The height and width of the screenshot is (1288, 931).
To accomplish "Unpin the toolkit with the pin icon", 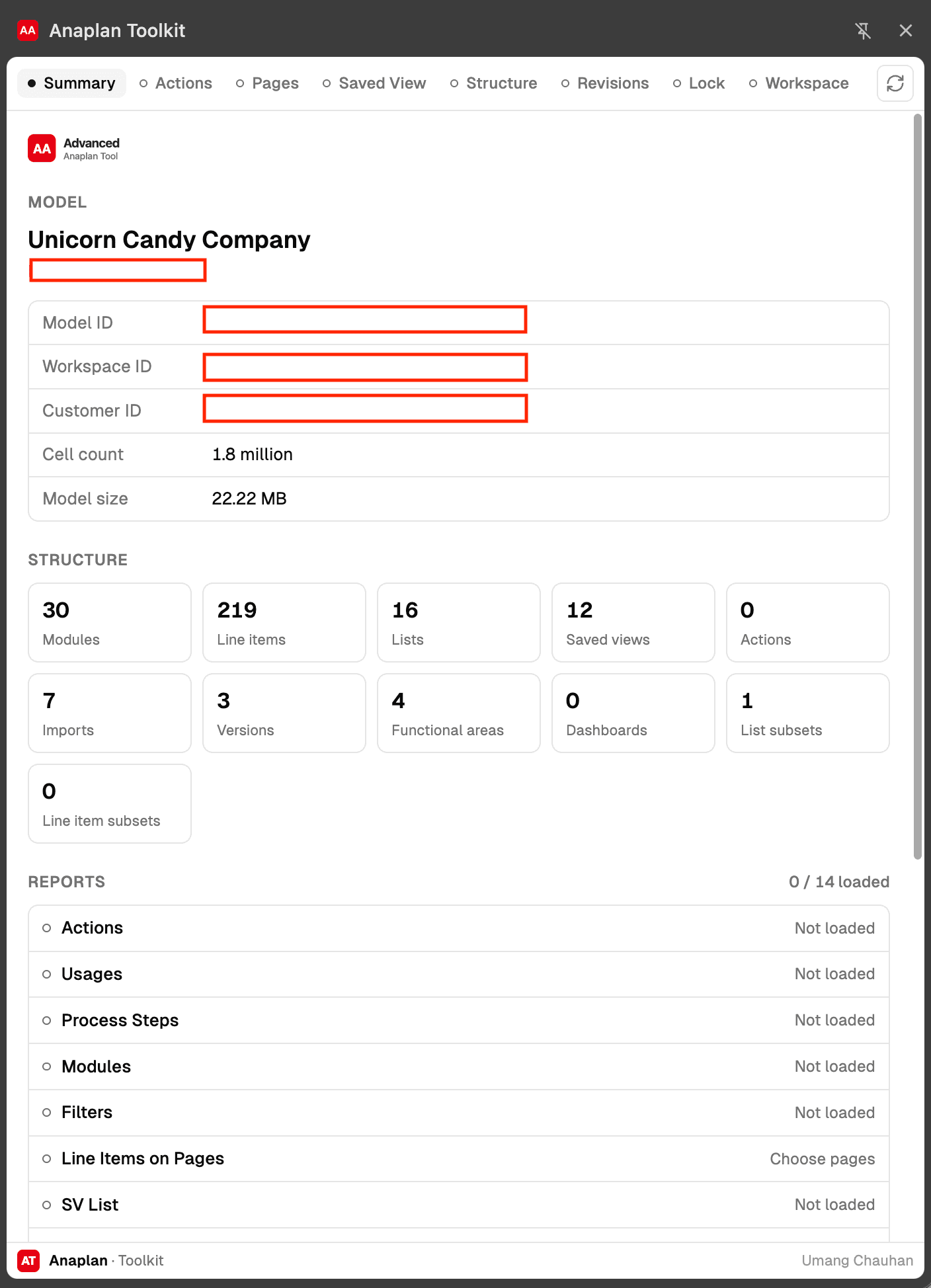I will coord(863,30).
